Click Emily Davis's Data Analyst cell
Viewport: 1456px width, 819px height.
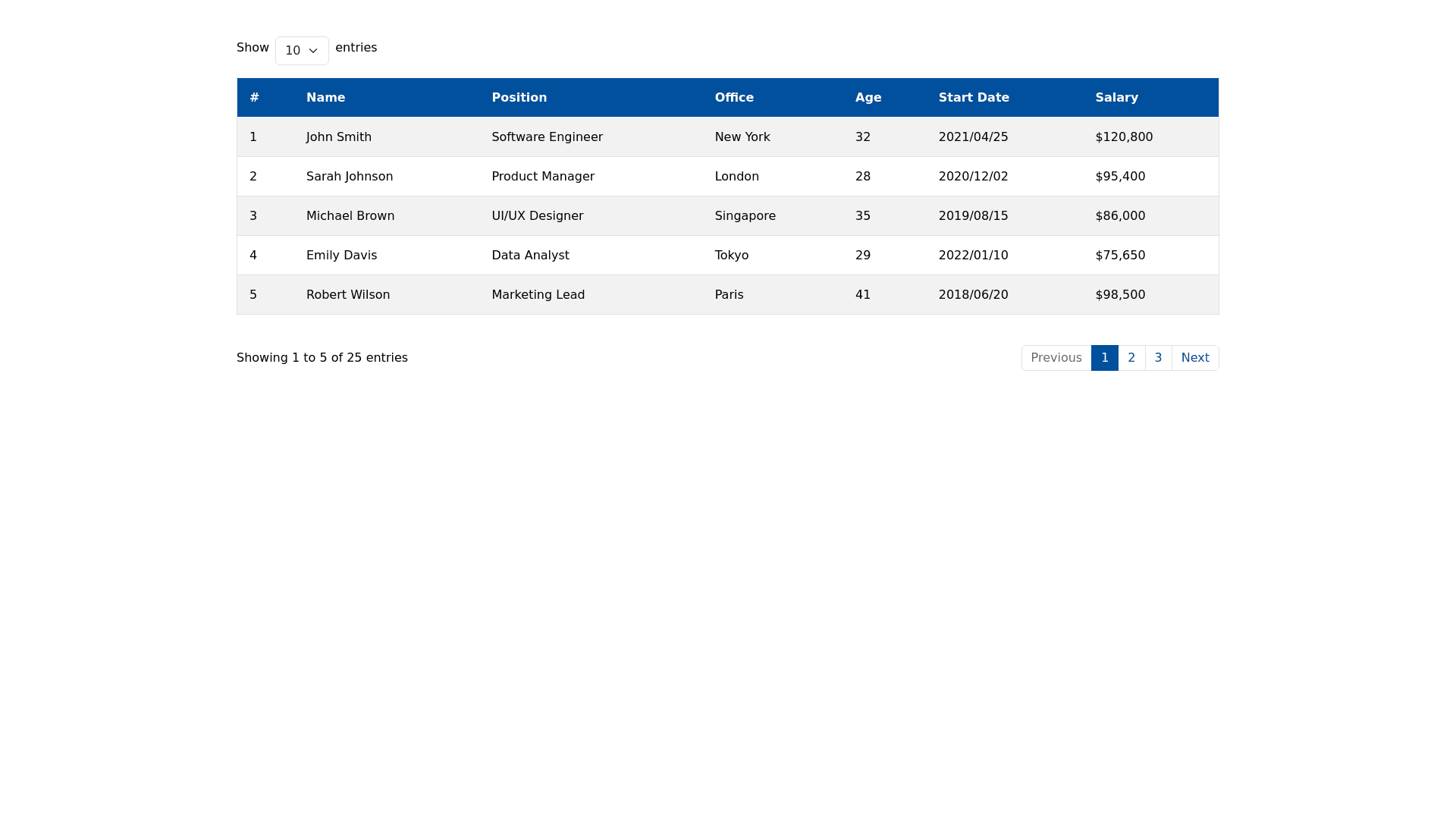tap(530, 256)
